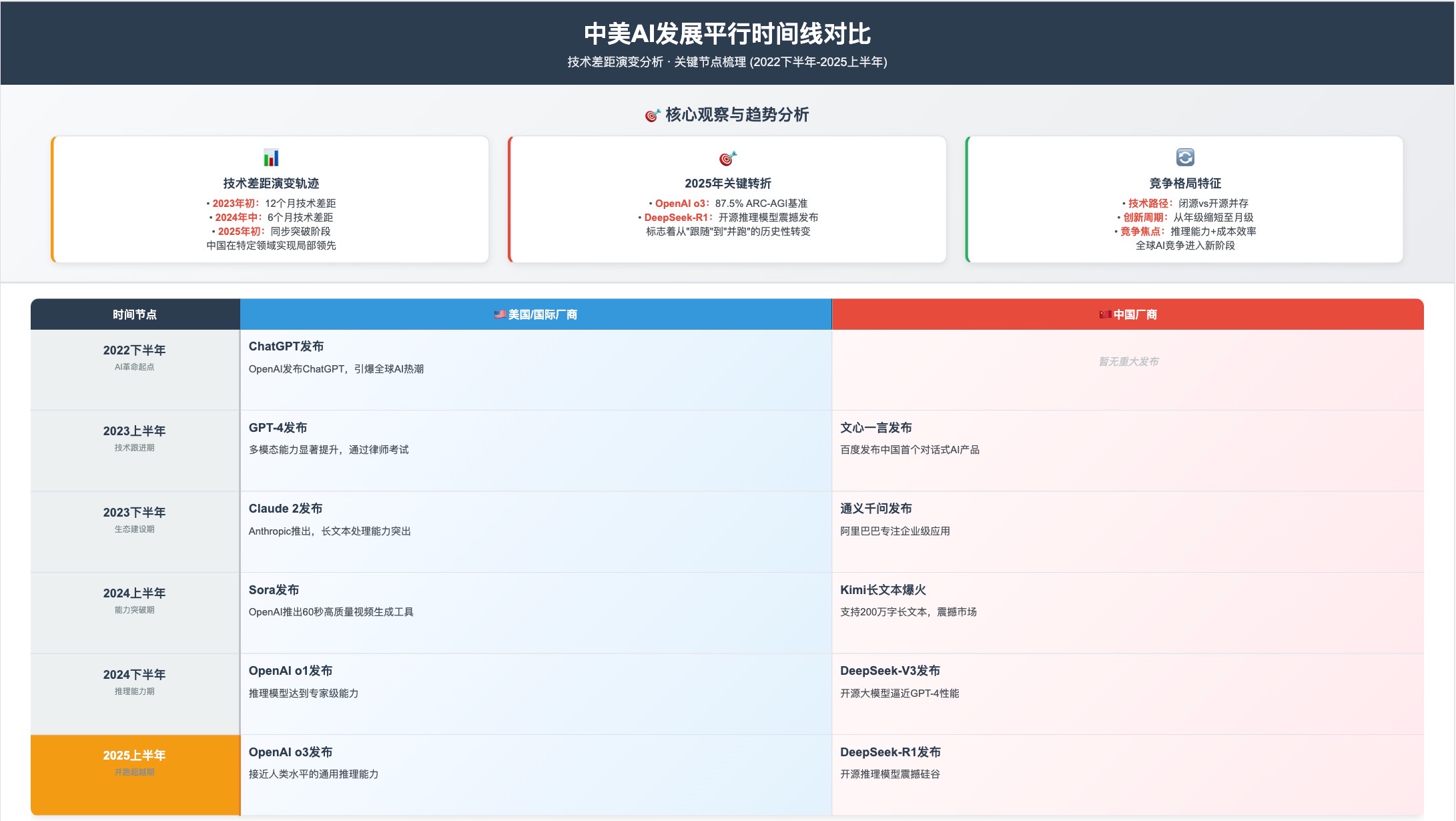Screen dimensions: 1456x821
Task: Click the 技术路径 闭源vs开源并存 line
Action: click(1185, 204)
